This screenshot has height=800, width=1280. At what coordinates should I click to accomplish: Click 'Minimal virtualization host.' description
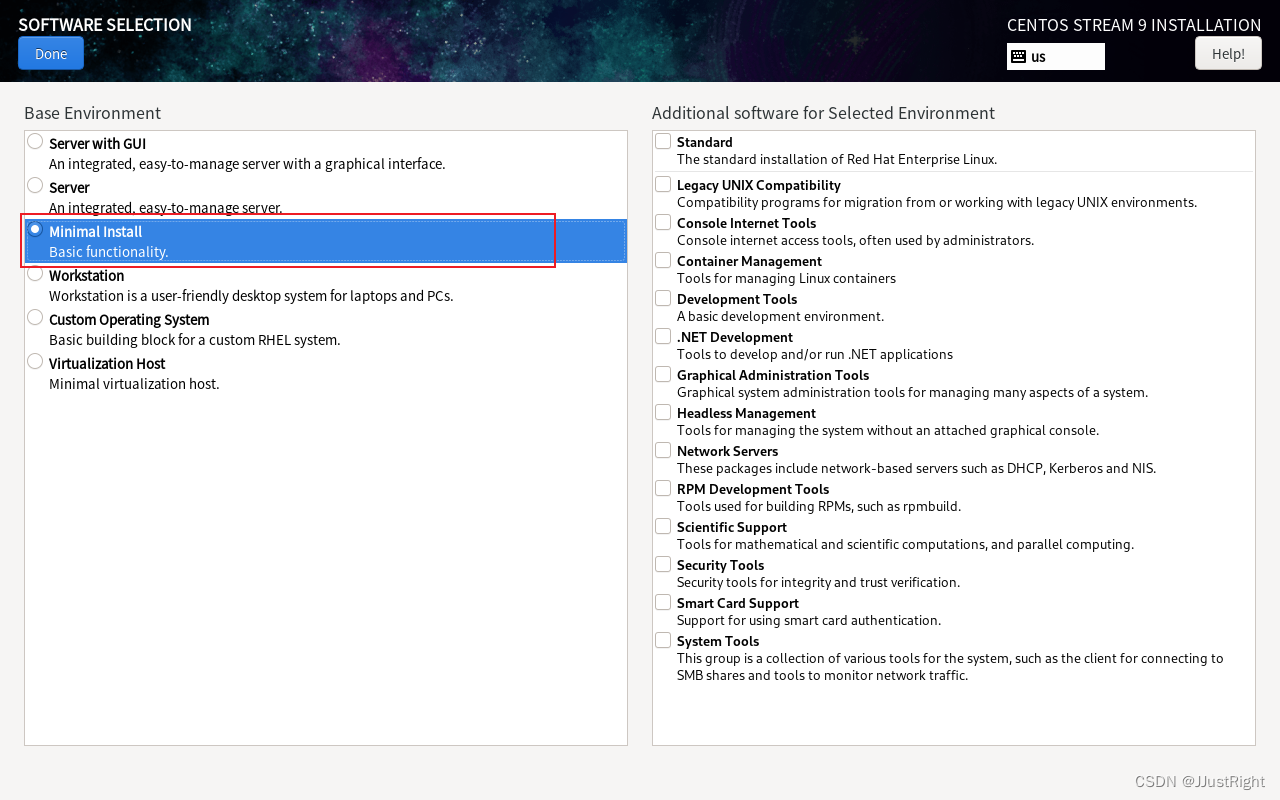pos(134,384)
